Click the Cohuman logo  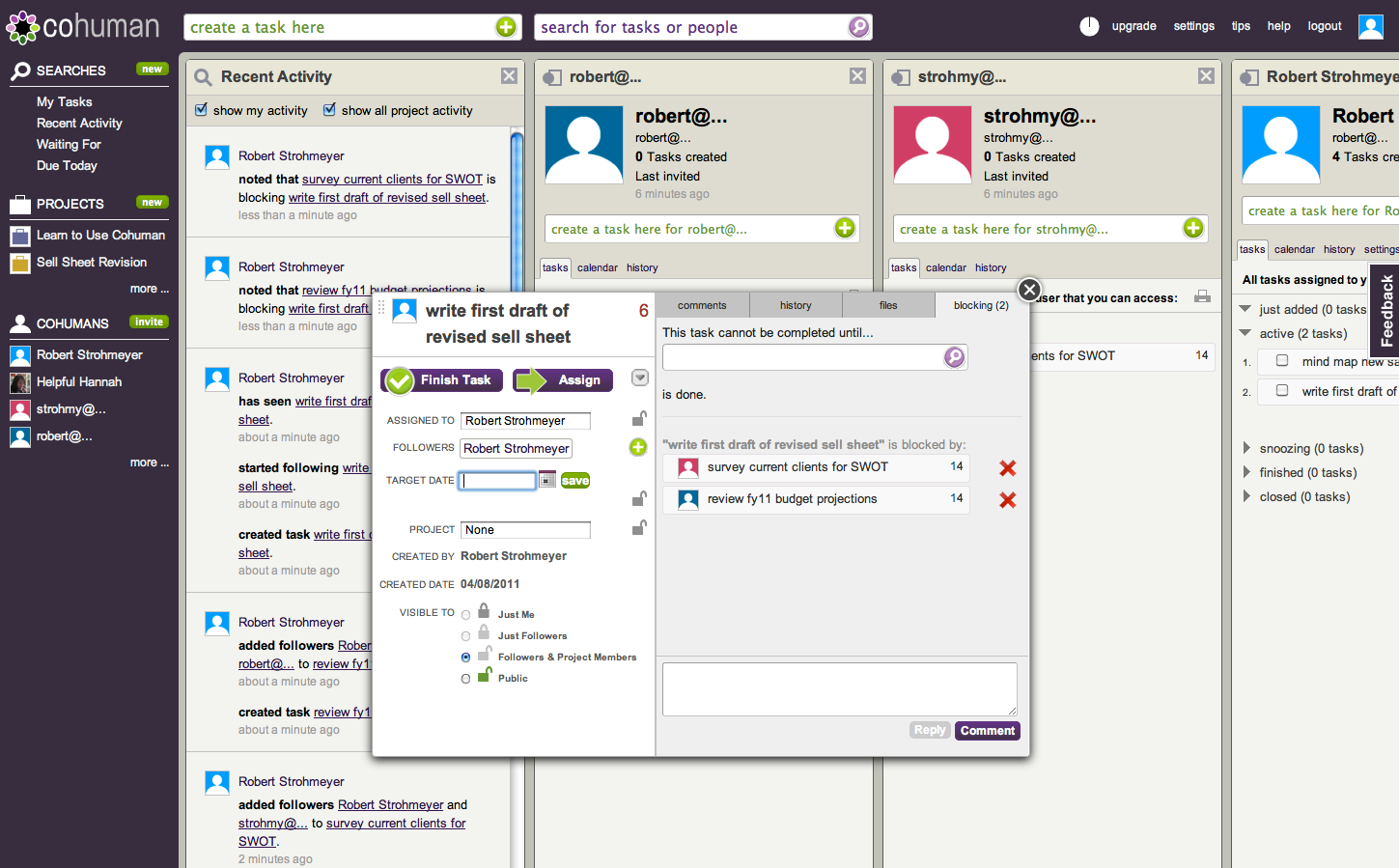point(83,26)
